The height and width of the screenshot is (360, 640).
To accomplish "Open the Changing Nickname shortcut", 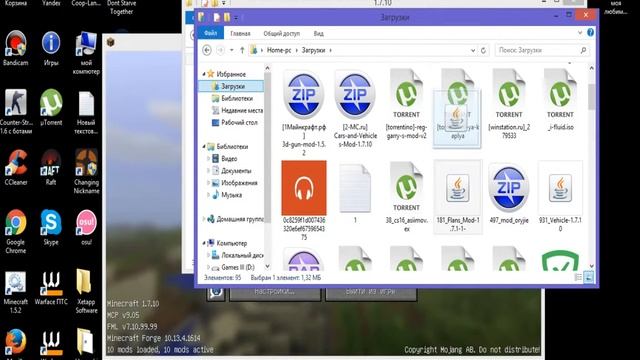I will (x=86, y=171).
